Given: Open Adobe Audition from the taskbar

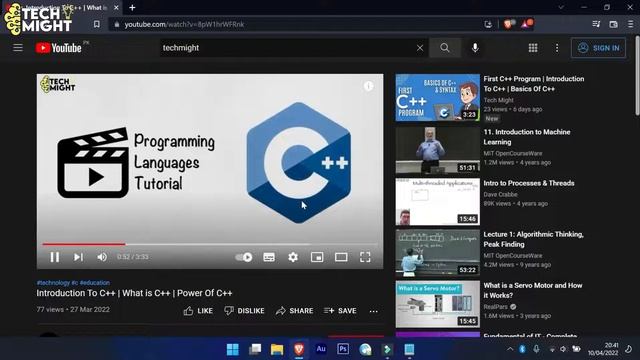Looking at the screenshot, I should (321, 349).
